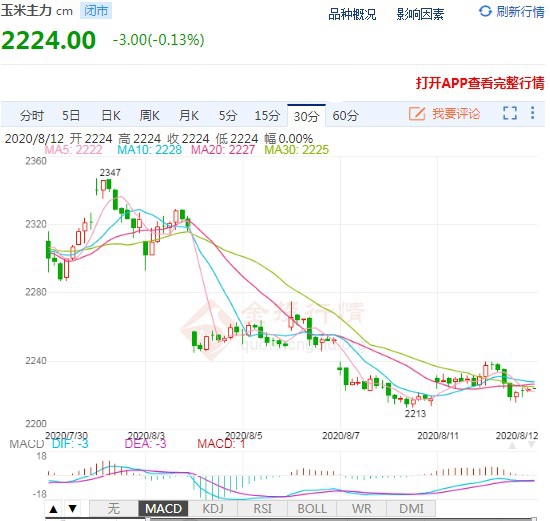Click the MA10: 2228 legend label
The width and height of the screenshot is (550, 521).
coord(149,150)
